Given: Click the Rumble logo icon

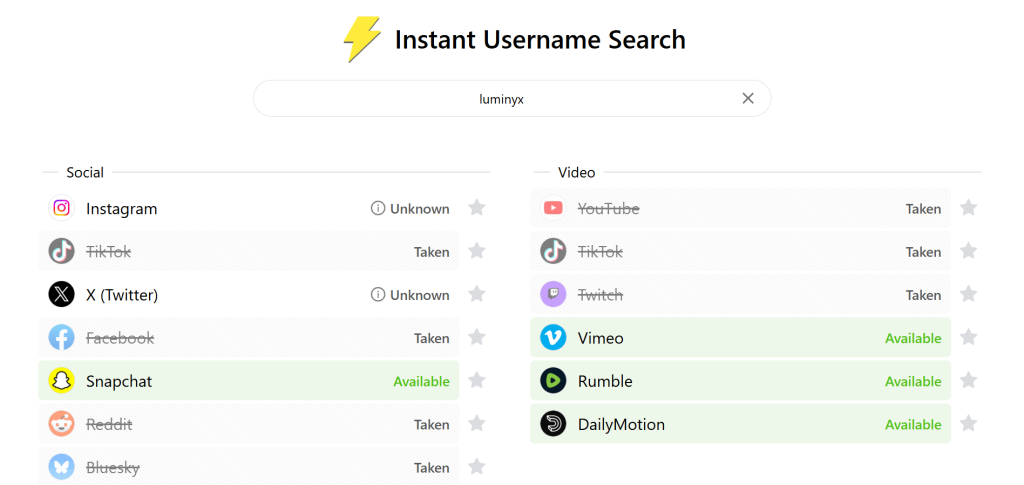Looking at the screenshot, I should tap(553, 381).
